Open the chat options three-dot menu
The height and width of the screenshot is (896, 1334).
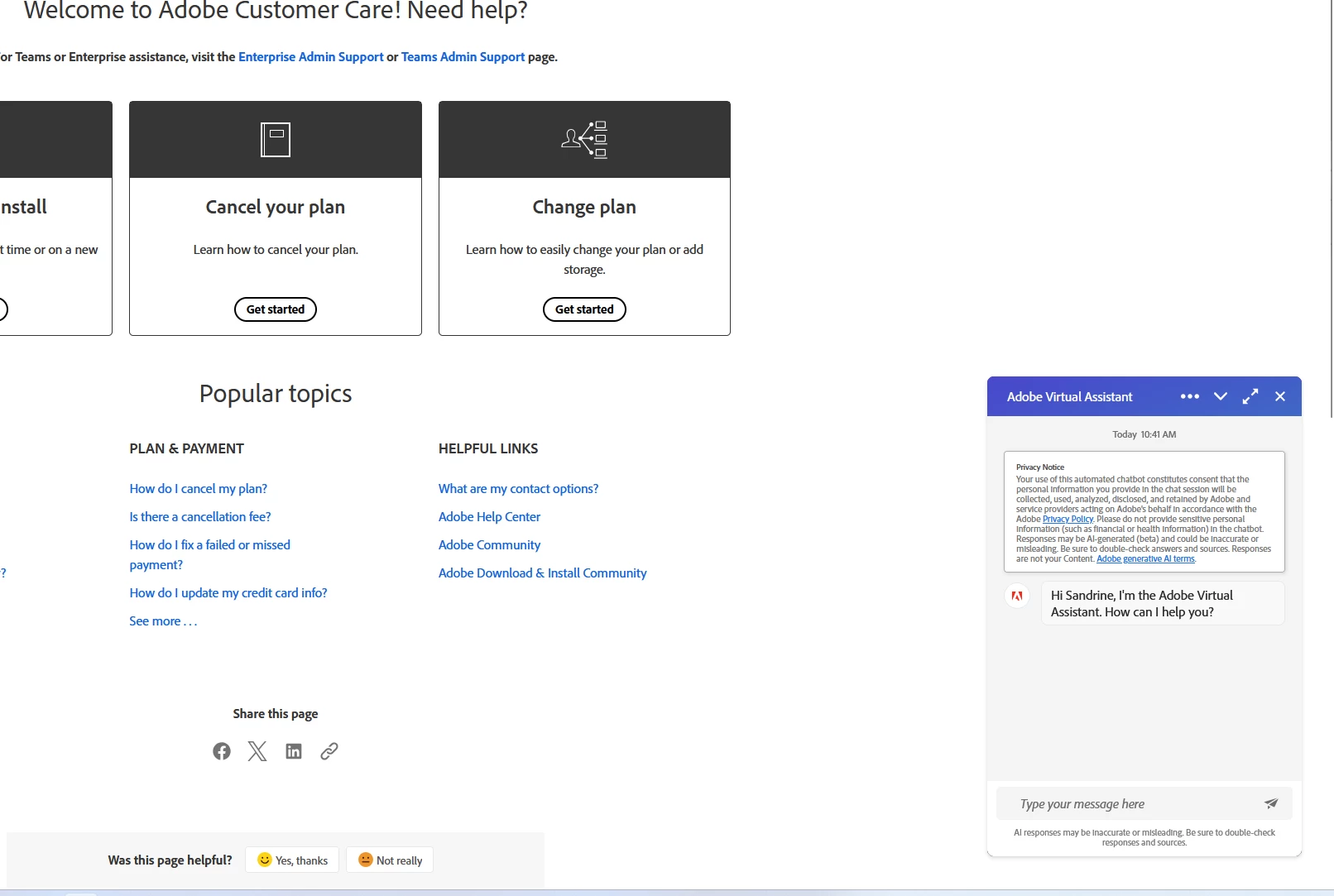1190,396
